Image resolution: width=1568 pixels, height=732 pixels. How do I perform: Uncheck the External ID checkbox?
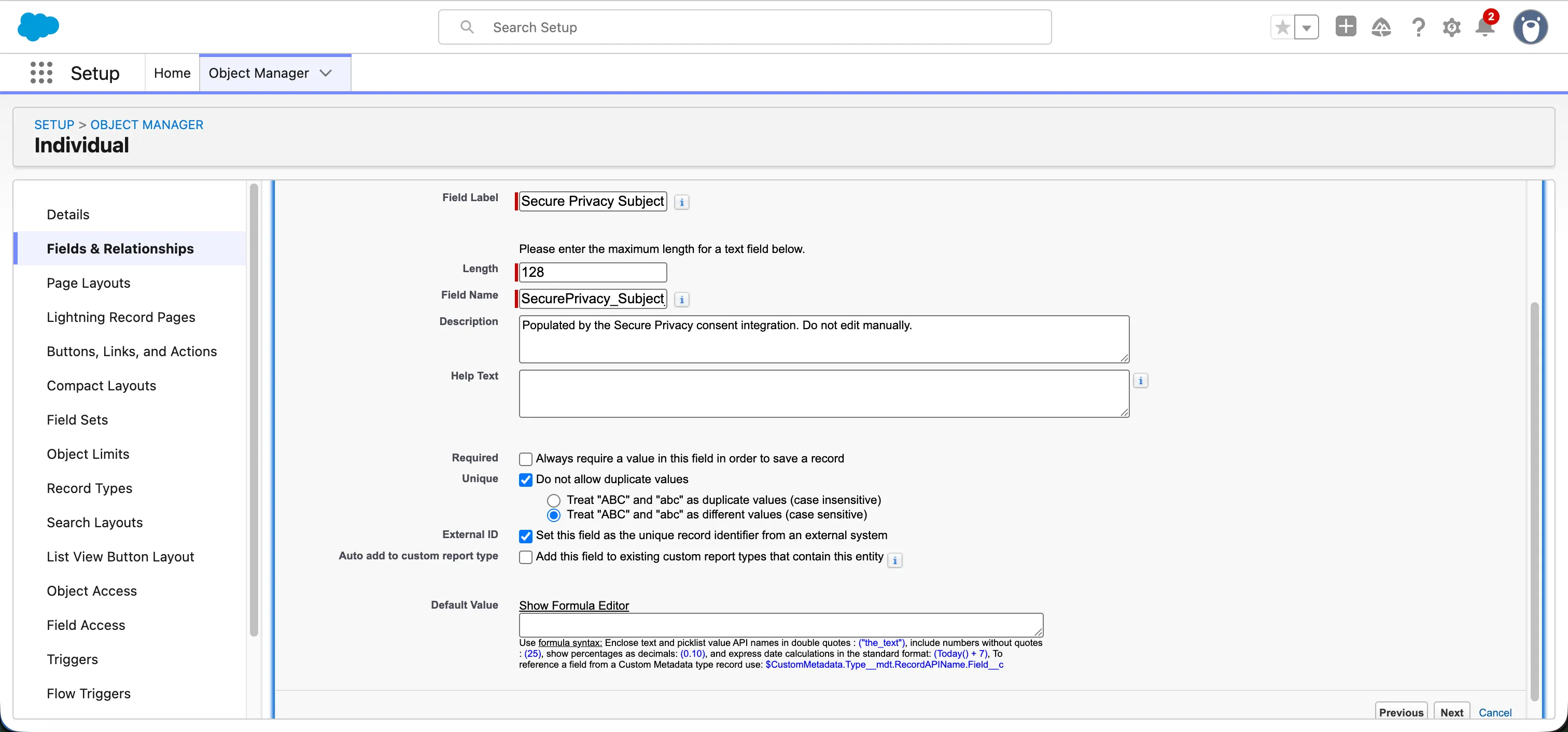[526, 536]
